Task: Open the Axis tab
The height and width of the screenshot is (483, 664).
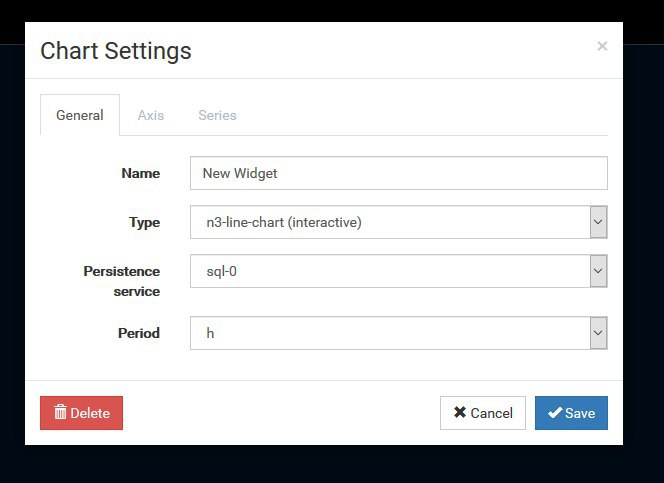Action: (x=151, y=115)
